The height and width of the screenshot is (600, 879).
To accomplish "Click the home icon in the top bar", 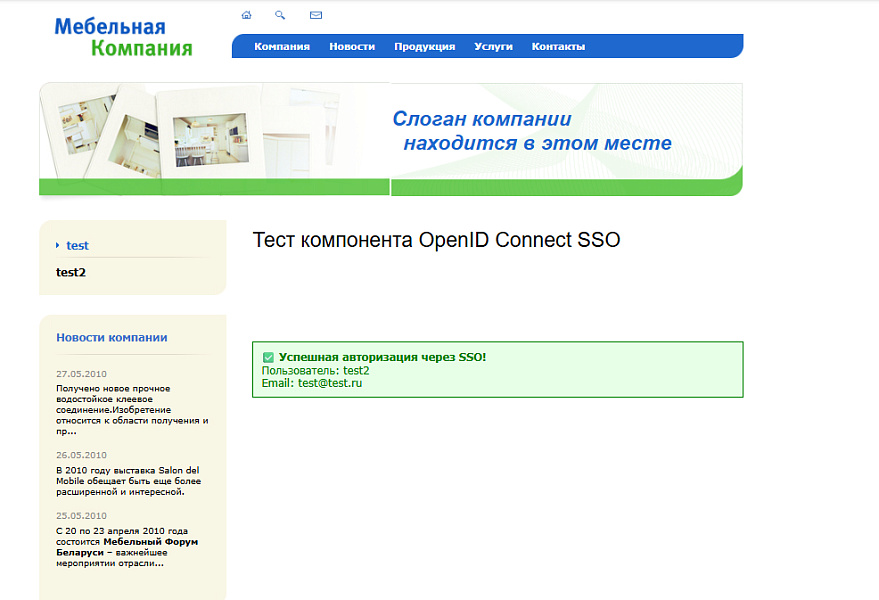I will [x=246, y=15].
